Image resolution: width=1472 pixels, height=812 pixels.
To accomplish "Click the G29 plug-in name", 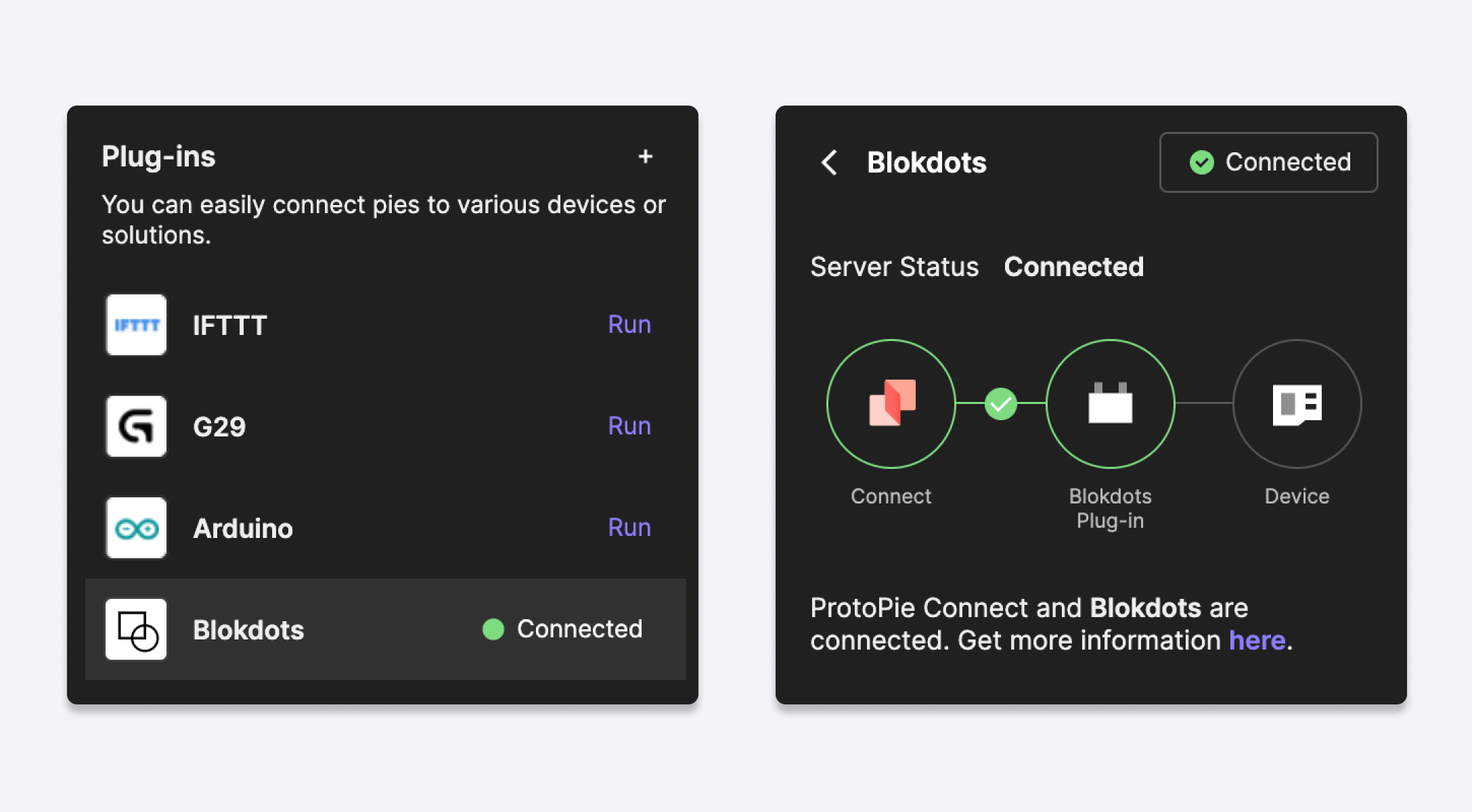I will pos(219,427).
